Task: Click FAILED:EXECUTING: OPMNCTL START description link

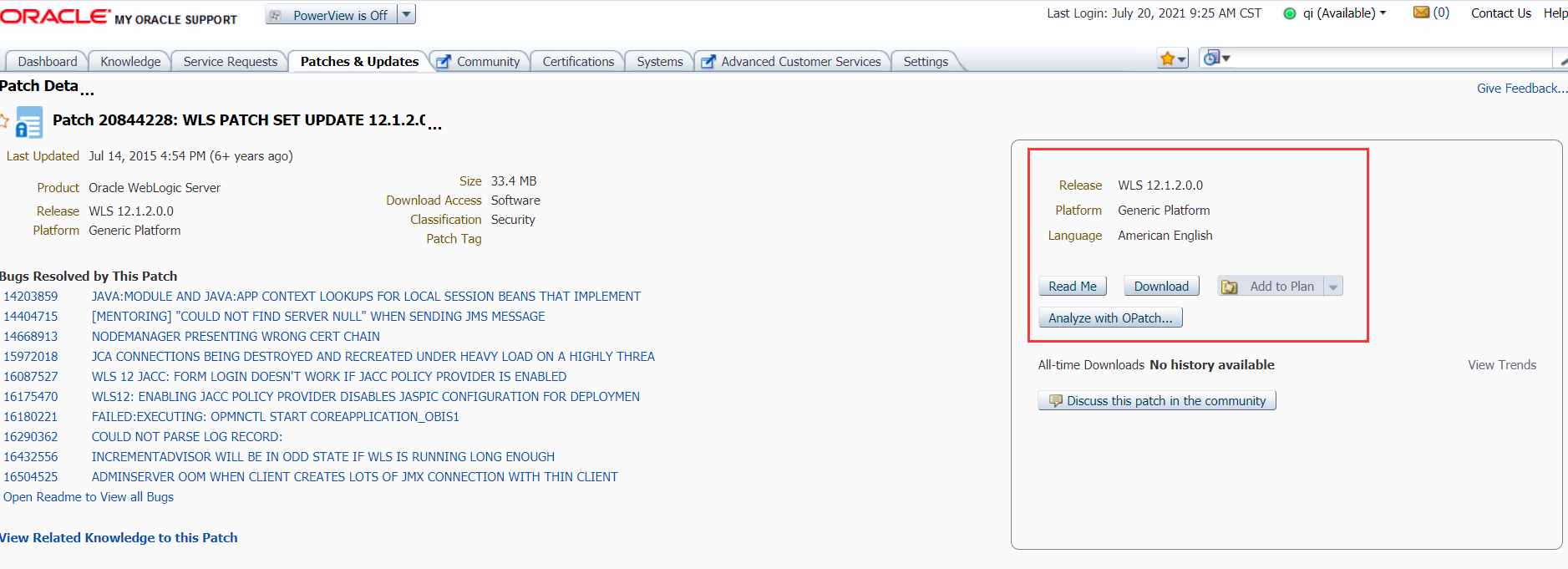Action: 276,417
